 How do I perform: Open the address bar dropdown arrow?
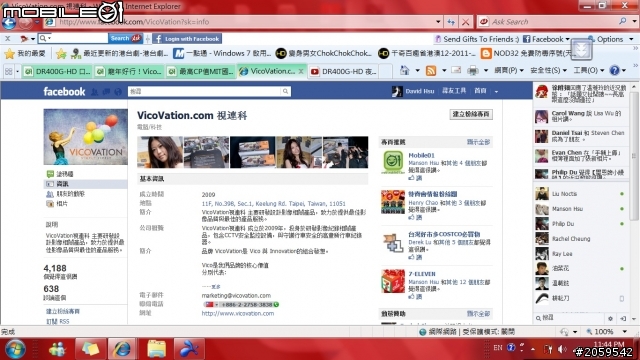[438, 22]
